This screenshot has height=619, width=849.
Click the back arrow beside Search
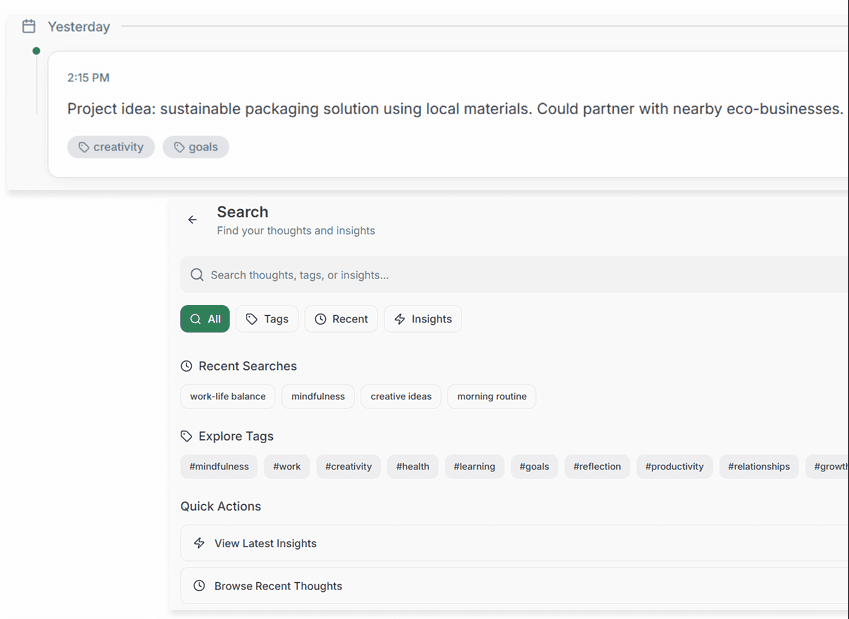tap(192, 220)
